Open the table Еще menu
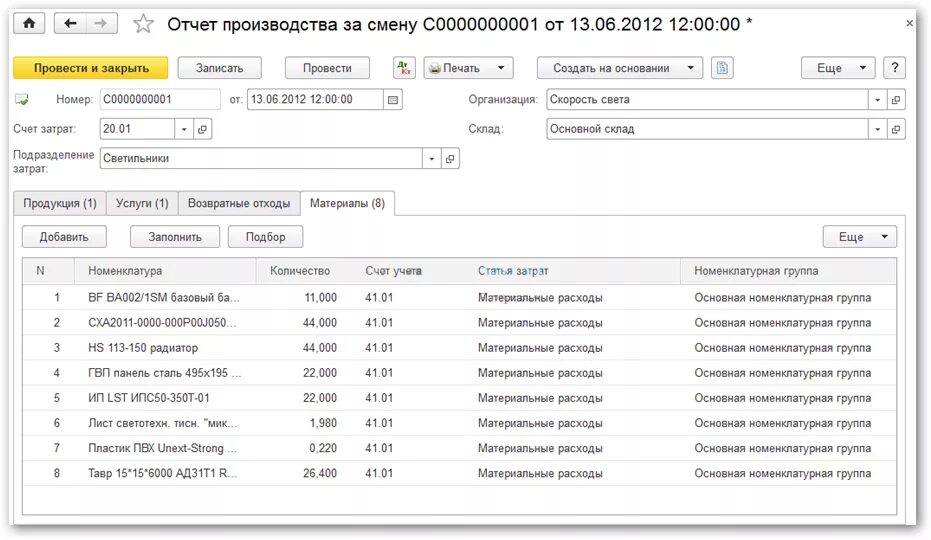 860,236
